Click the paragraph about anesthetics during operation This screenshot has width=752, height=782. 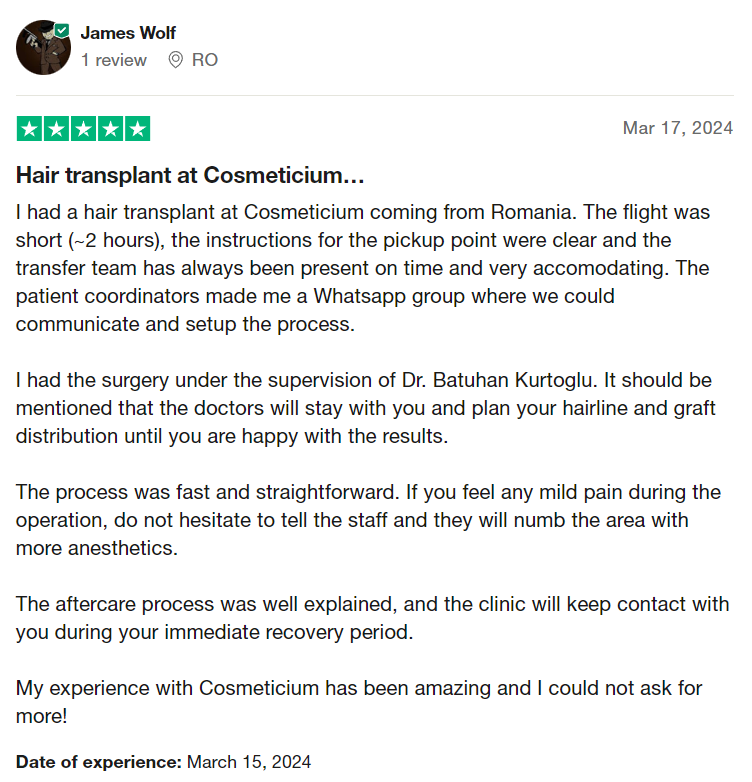click(x=369, y=520)
